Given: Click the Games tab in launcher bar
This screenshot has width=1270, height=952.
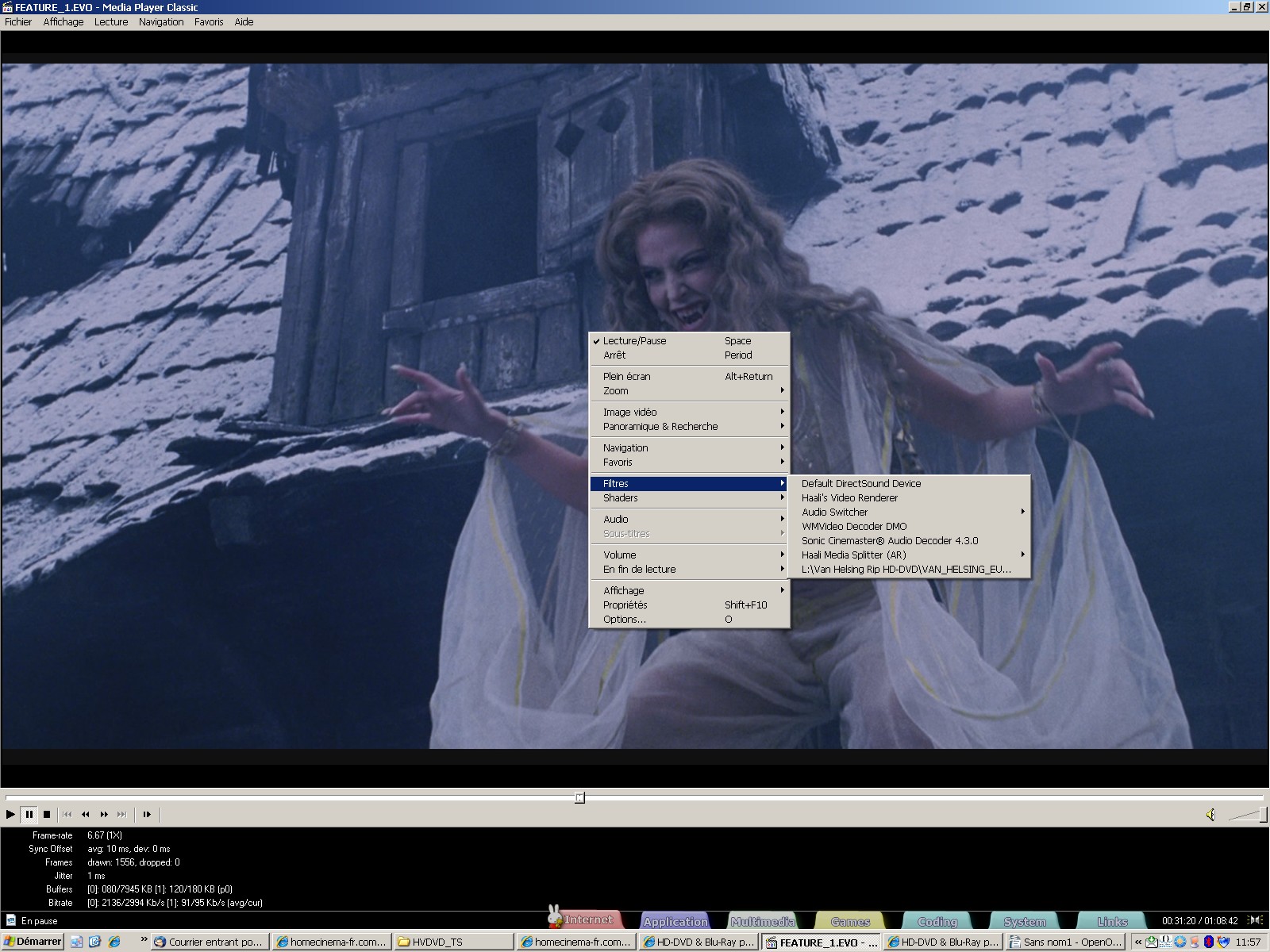Looking at the screenshot, I should coord(850,921).
